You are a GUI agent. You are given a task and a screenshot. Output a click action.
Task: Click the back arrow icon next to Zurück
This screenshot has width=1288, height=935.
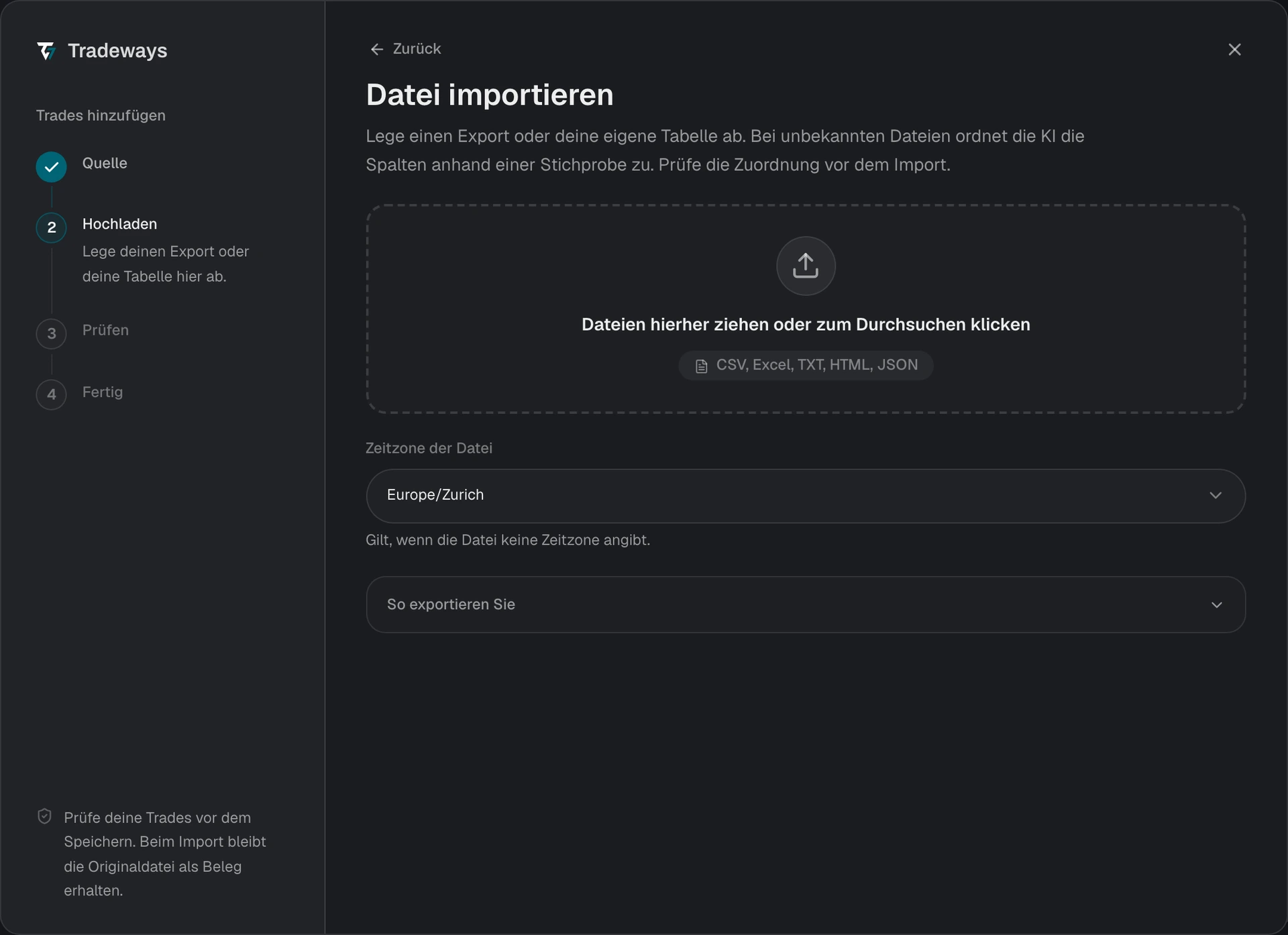[377, 50]
